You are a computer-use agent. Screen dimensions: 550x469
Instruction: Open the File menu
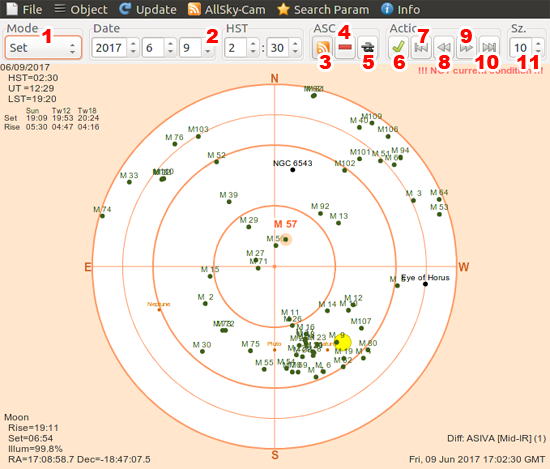point(25,9)
